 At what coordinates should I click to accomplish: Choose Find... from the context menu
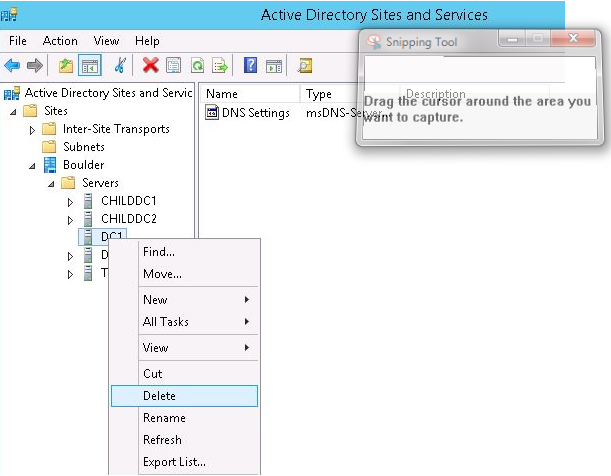[184, 252]
